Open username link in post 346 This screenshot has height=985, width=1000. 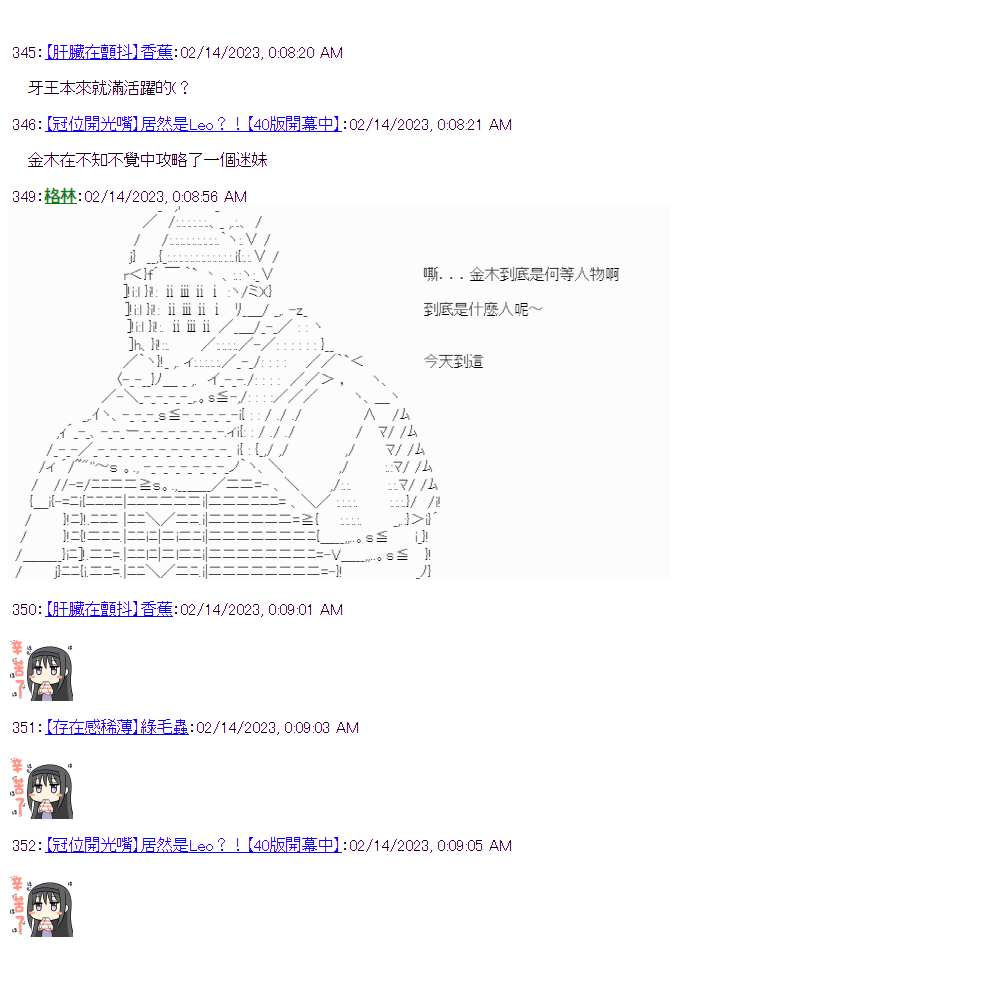[x=193, y=124]
